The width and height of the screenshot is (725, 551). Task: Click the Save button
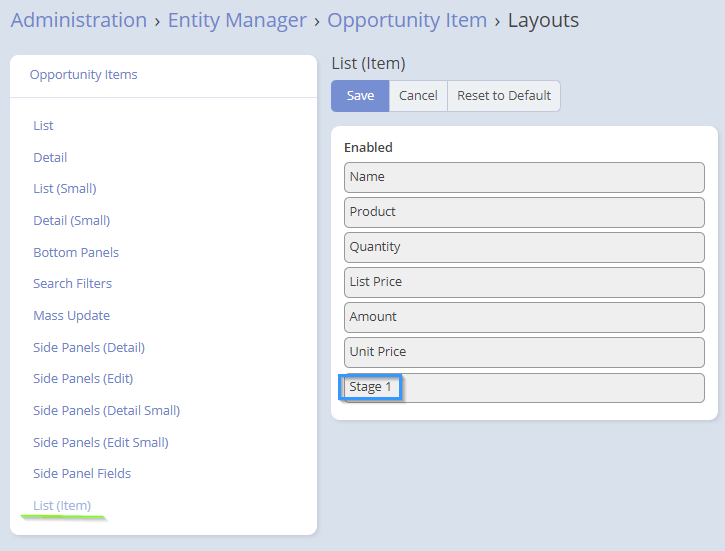pyautogui.click(x=360, y=96)
